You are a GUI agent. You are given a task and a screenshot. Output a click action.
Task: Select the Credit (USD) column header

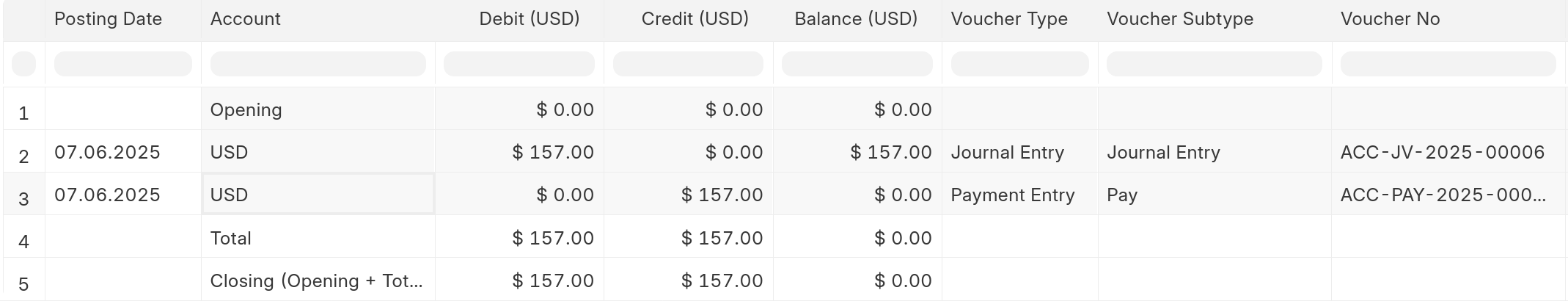pos(695,19)
